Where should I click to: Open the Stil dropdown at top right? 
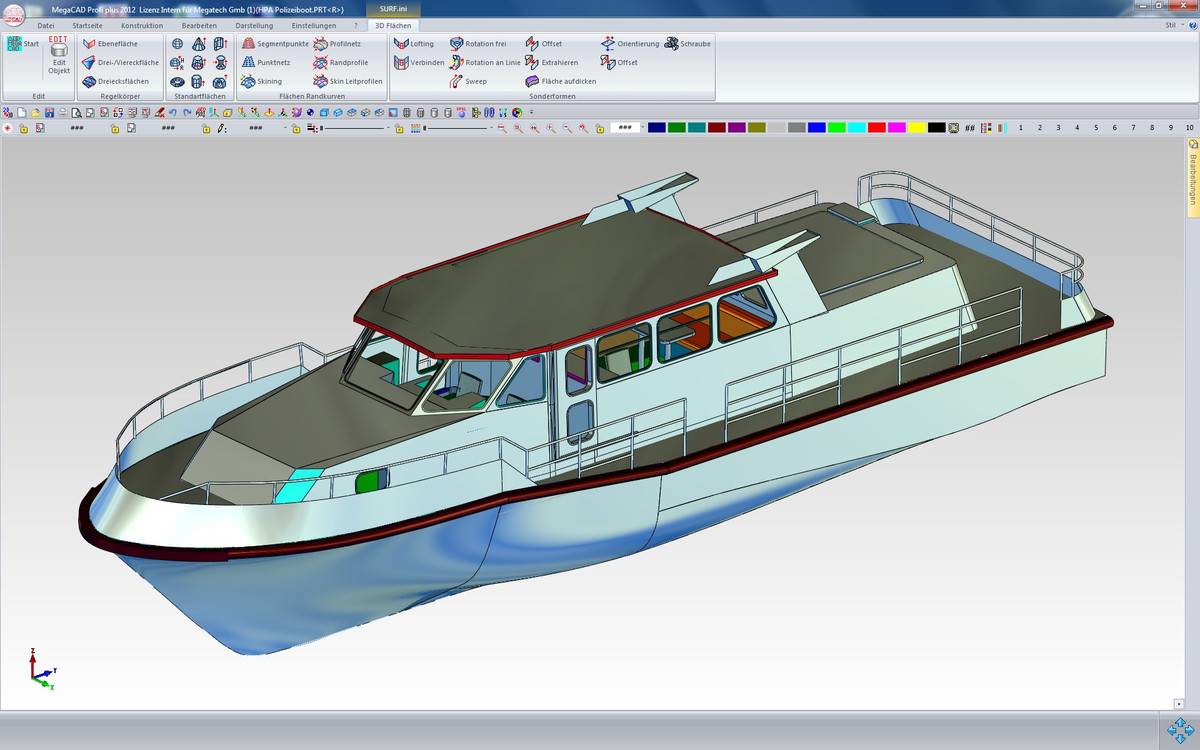(x=1174, y=24)
